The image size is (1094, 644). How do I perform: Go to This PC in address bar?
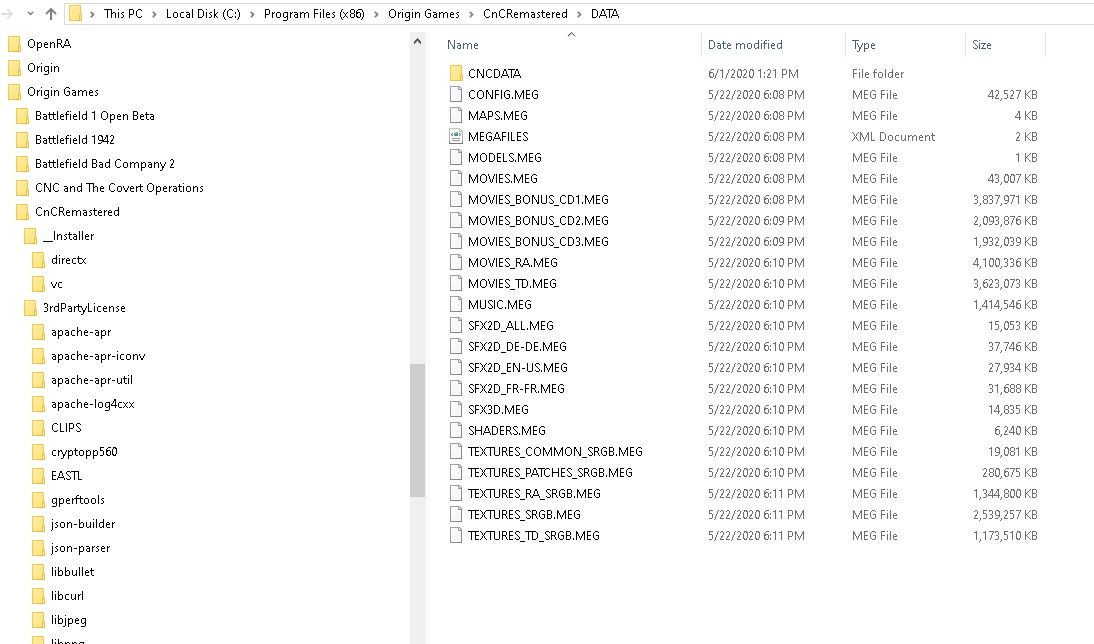point(123,14)
